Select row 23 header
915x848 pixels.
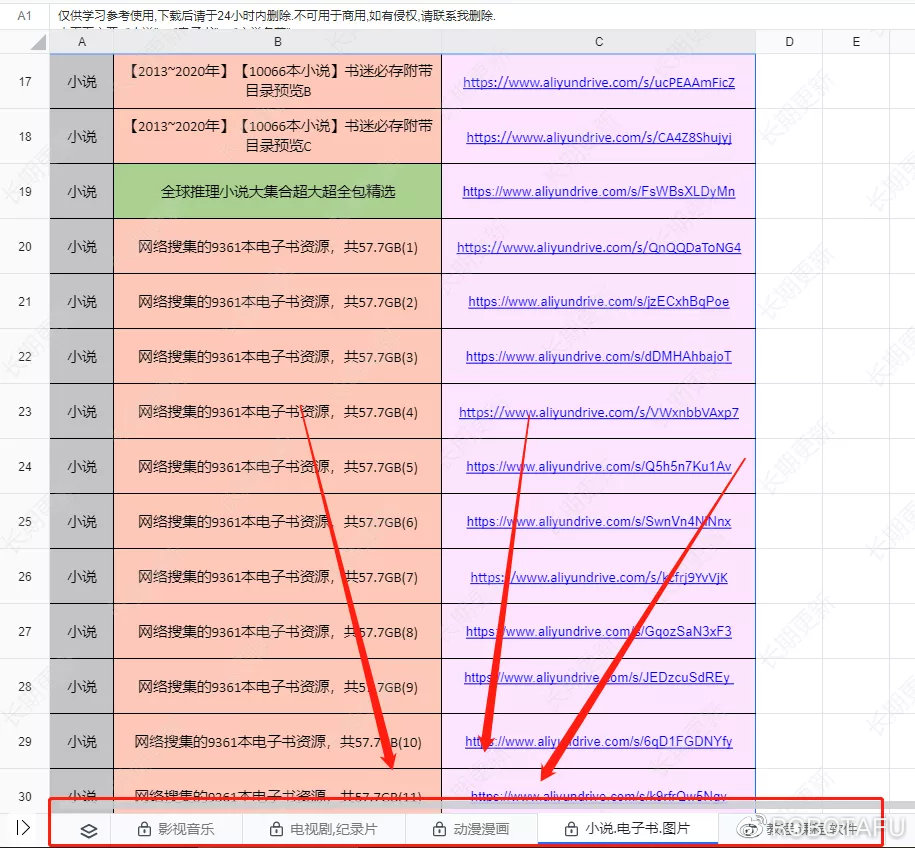25,411
